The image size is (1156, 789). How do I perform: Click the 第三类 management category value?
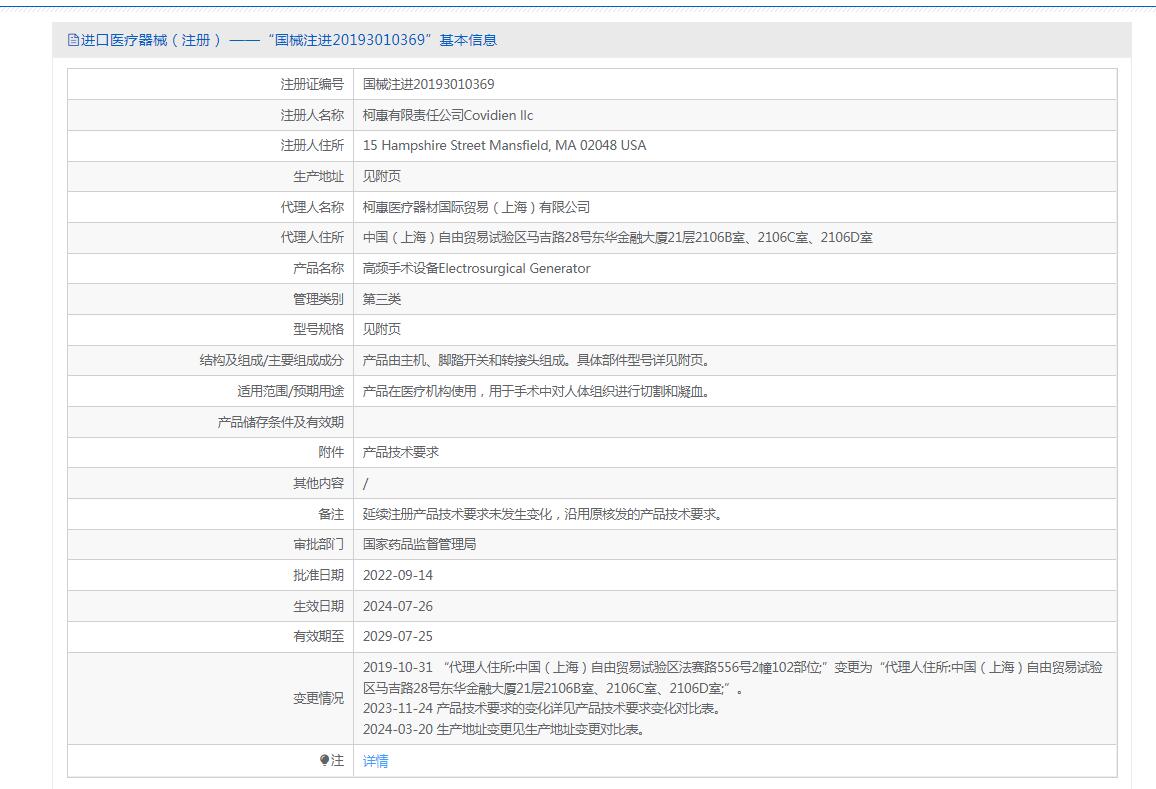(x=382, y=299)
